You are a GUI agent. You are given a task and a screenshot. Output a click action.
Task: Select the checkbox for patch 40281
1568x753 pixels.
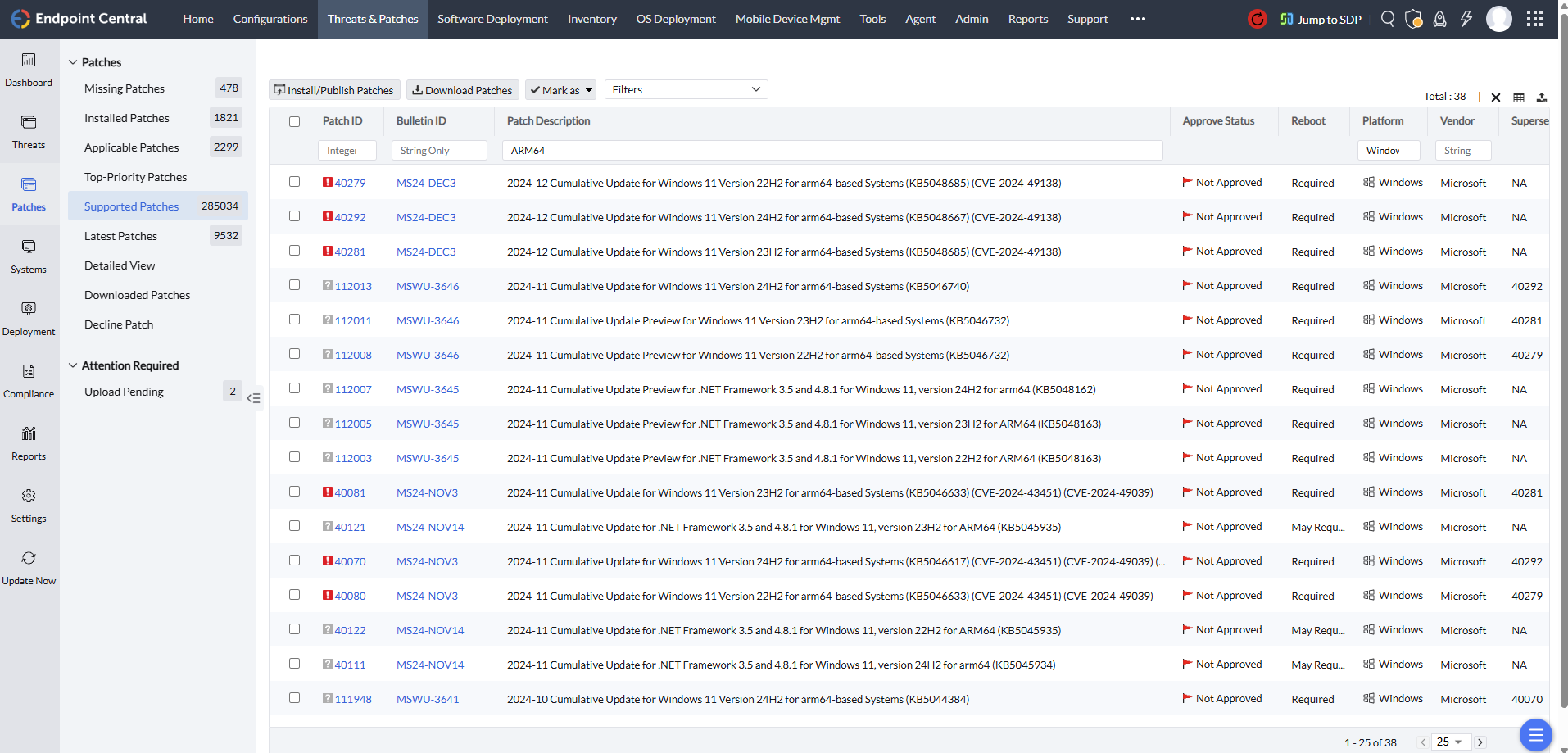[x=295, y=251]
